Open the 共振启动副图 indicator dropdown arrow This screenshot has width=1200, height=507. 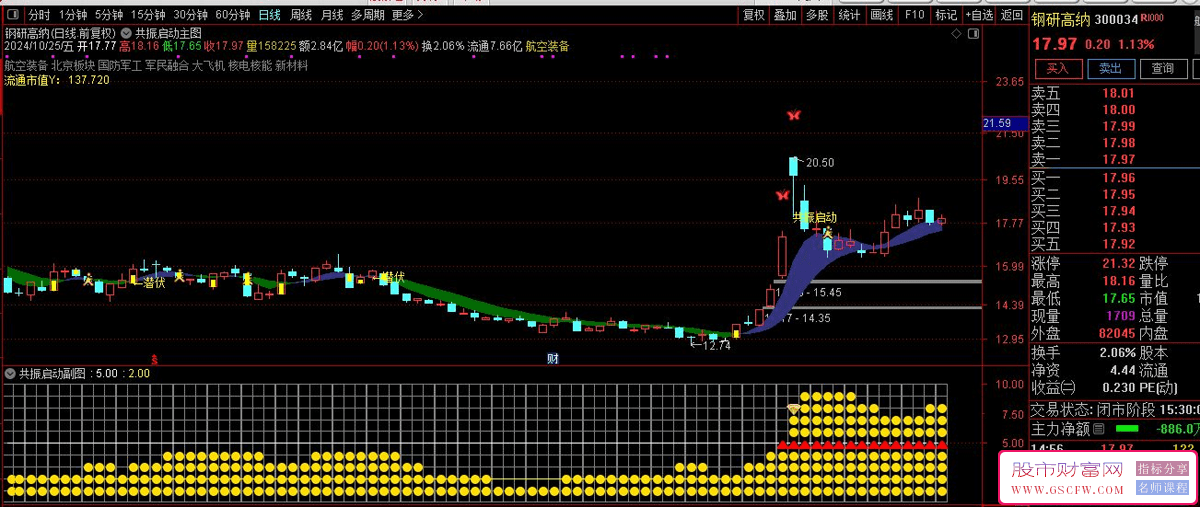11,373
